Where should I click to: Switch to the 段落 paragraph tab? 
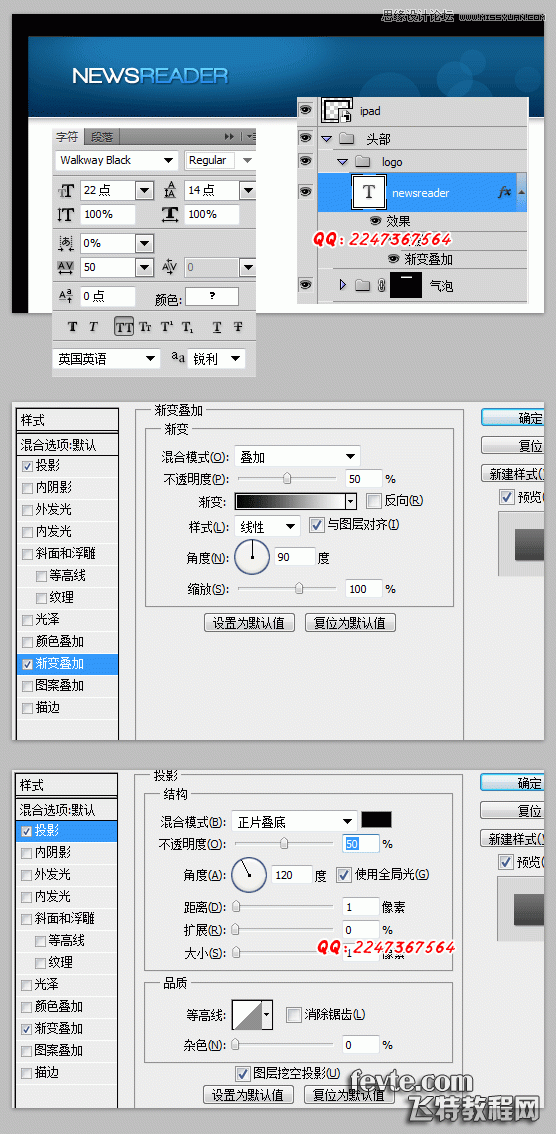point(103,136)
